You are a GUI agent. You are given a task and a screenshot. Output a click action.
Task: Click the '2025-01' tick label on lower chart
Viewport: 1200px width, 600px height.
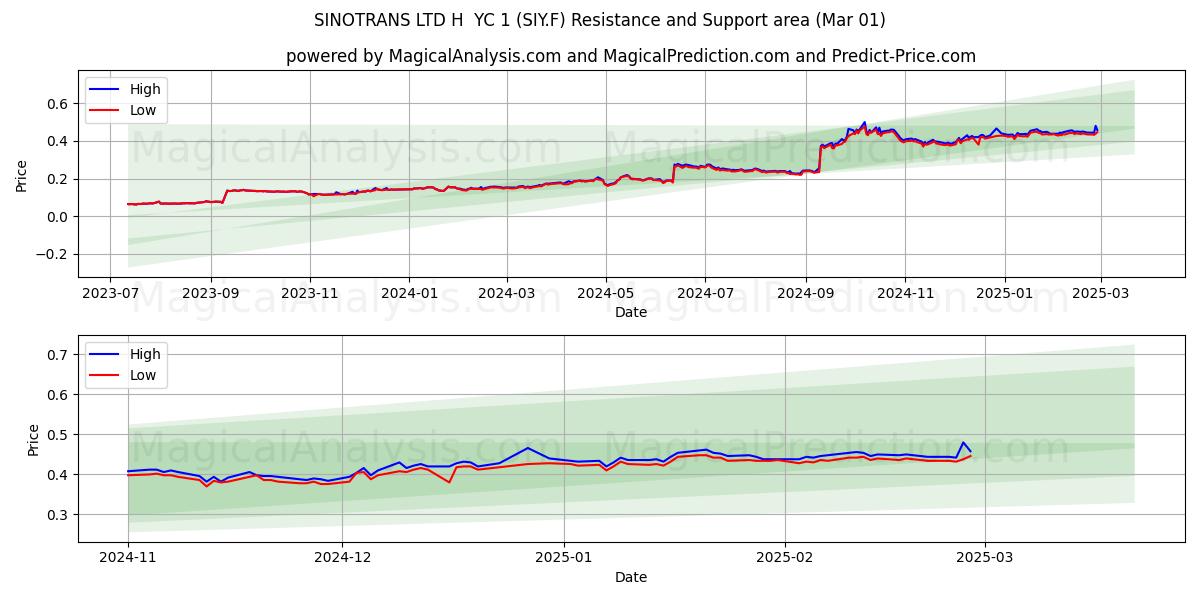[x=564, y=558]
